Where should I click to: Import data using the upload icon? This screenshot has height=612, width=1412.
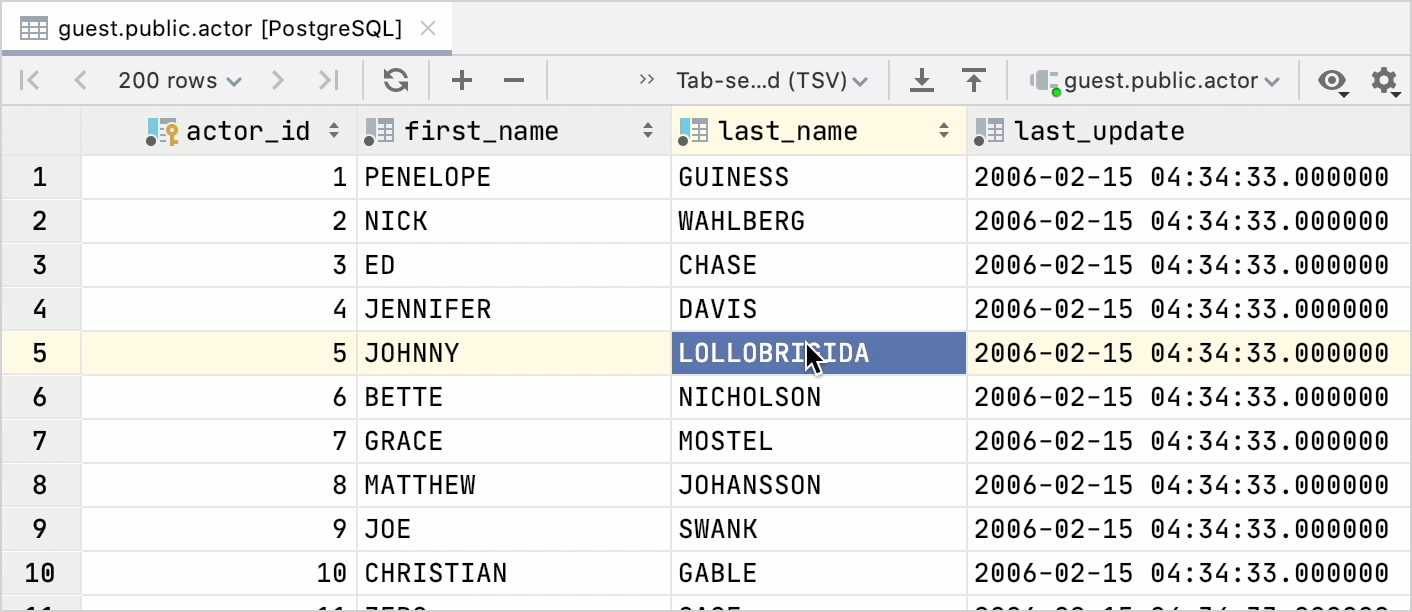[x=974, y=80]
